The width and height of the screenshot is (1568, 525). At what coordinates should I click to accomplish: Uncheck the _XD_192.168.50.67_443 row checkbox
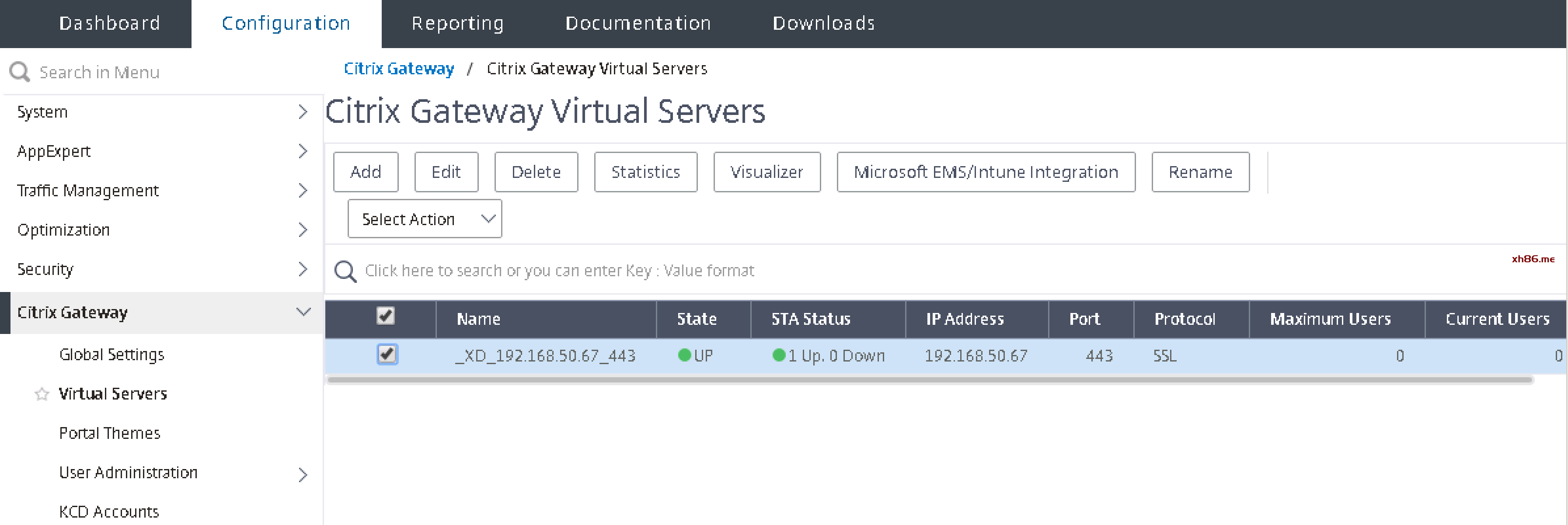[387, 354]
